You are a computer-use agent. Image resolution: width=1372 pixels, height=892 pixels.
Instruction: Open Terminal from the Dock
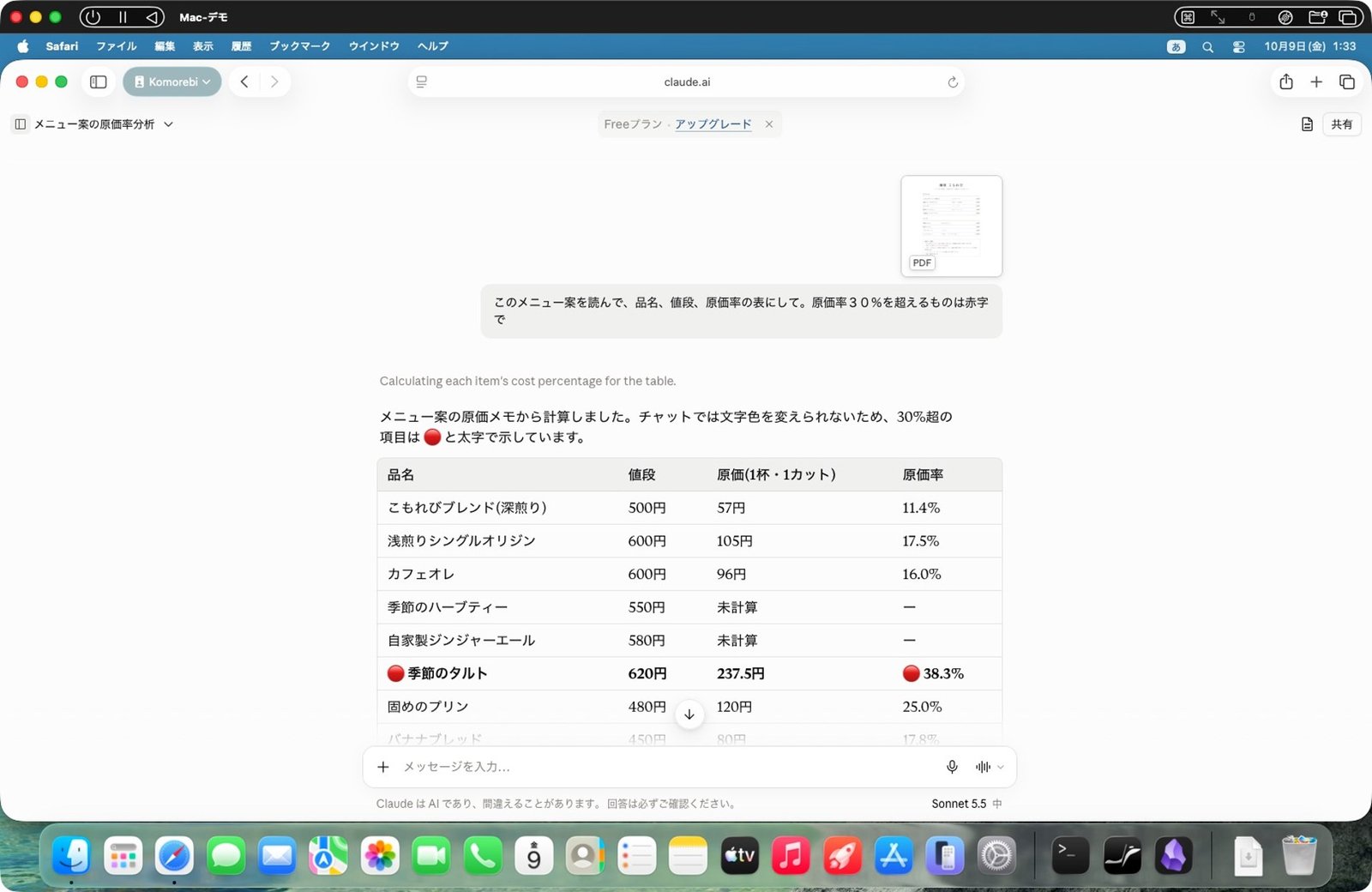(x=1070, y=856)
